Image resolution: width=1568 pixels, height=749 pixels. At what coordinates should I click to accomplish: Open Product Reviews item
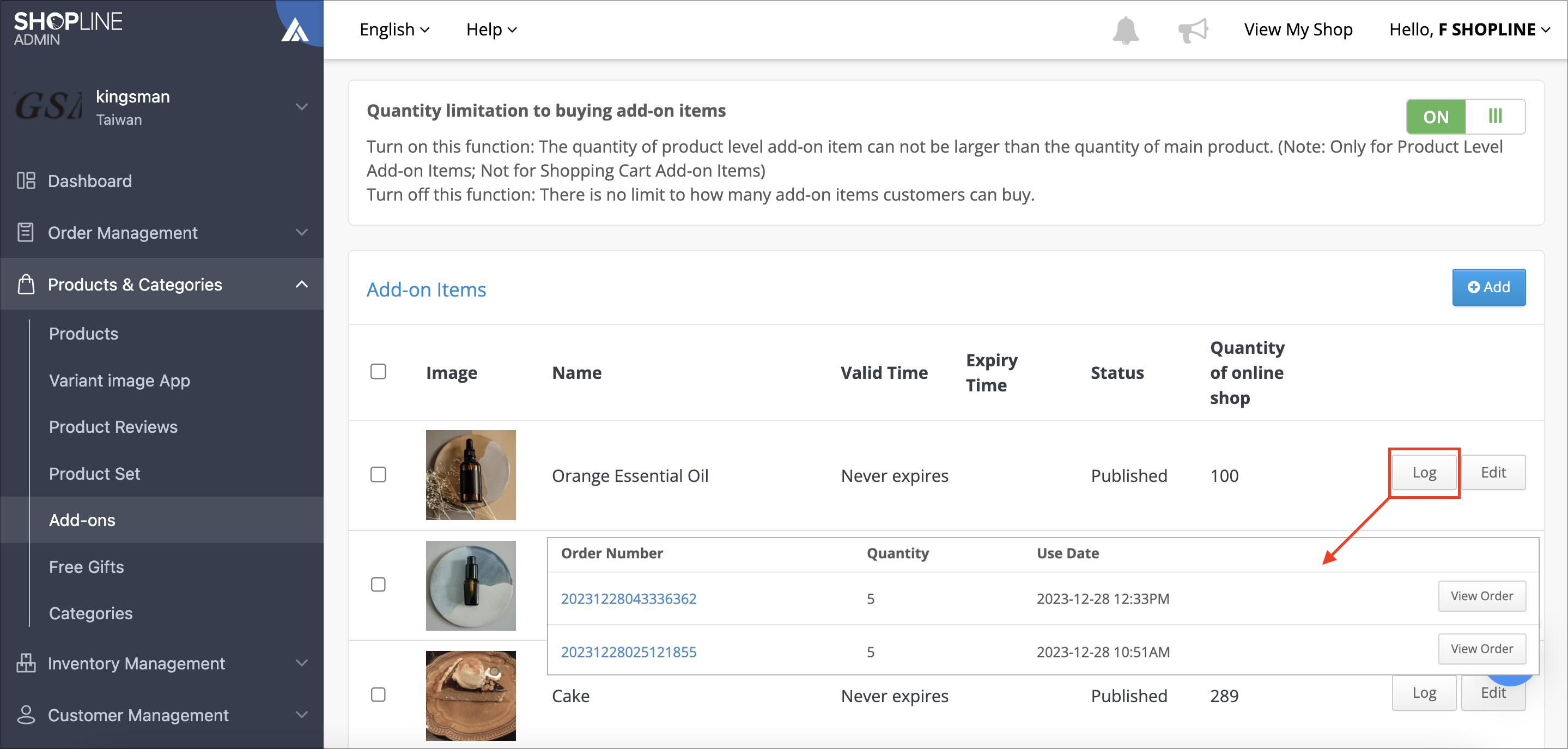(113, 427)
